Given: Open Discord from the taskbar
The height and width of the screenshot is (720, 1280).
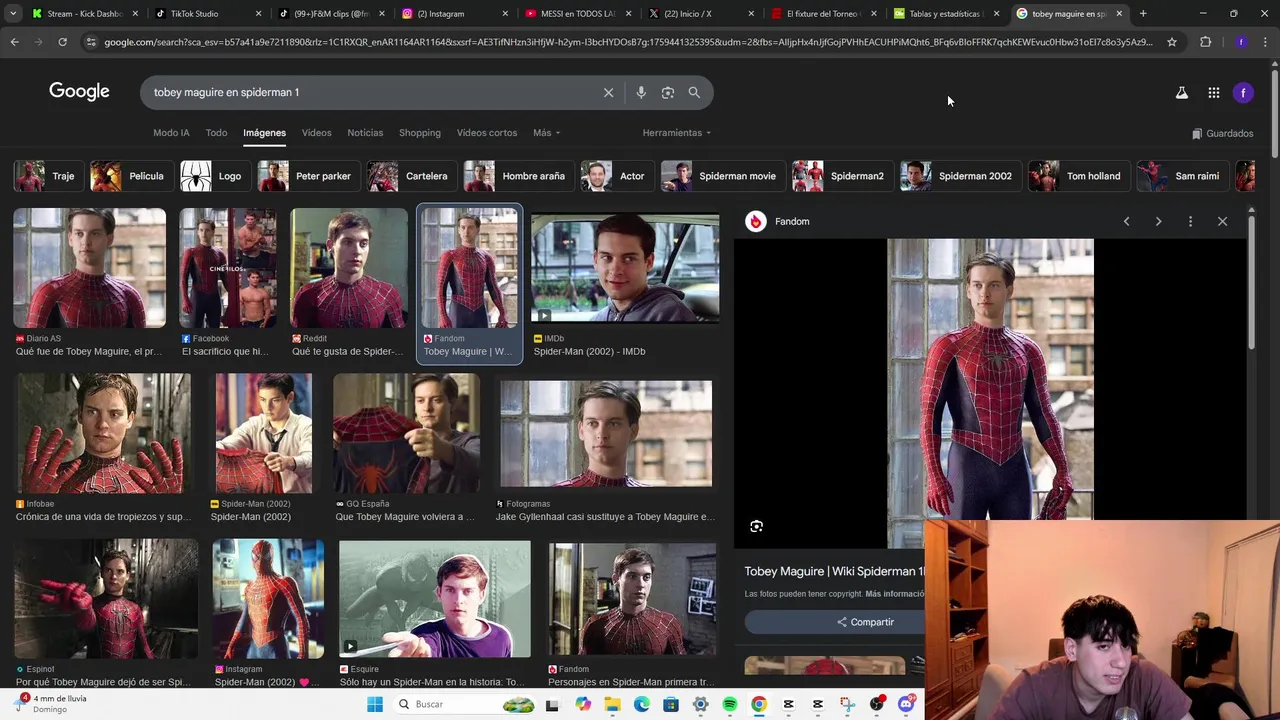Looking at the screenshot, I should tap(906, 704).
